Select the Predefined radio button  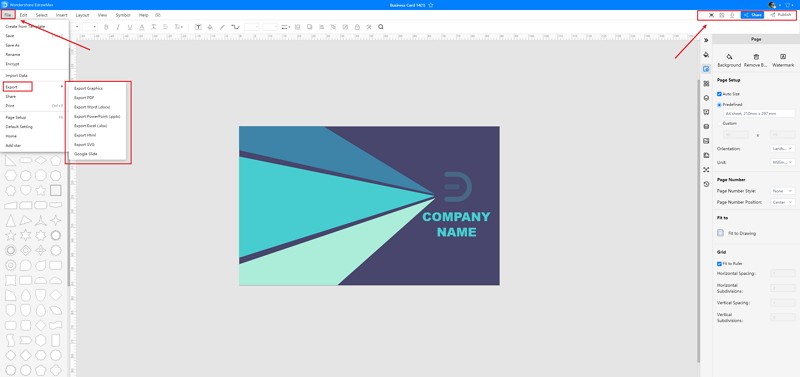point(719,105)
